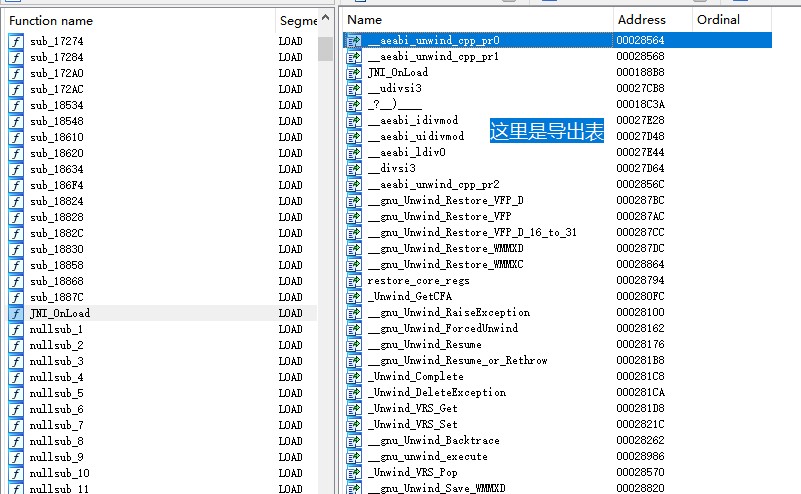Select sub_18548 function row
801x494 pixels.
(162, 121)
